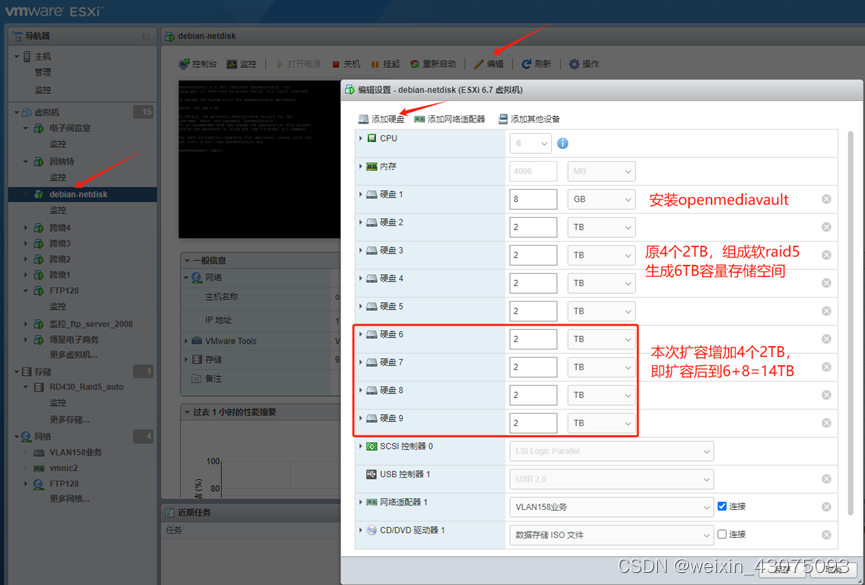Click hard disk 1 size input field
865x585 pixels.
(x=533, y=199)
